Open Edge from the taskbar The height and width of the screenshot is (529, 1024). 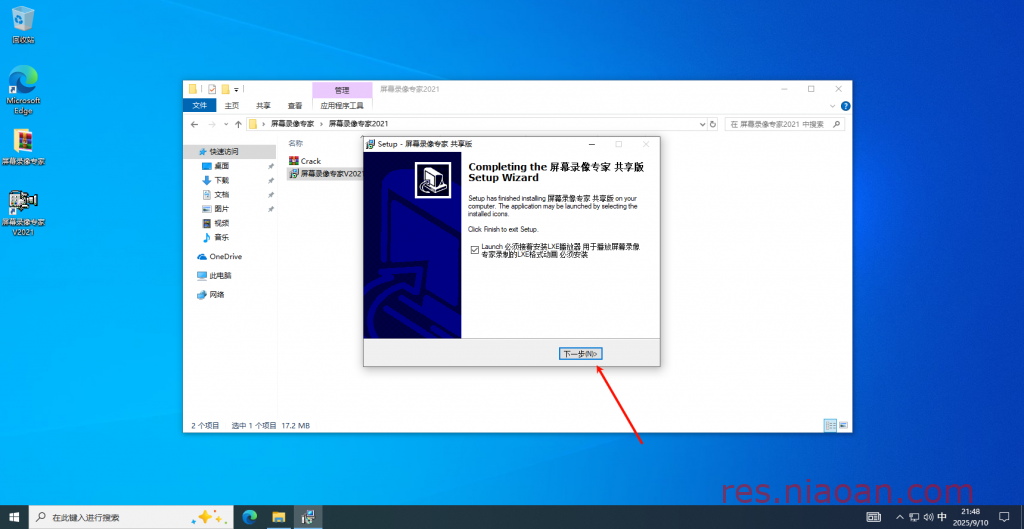pos(249,517)
